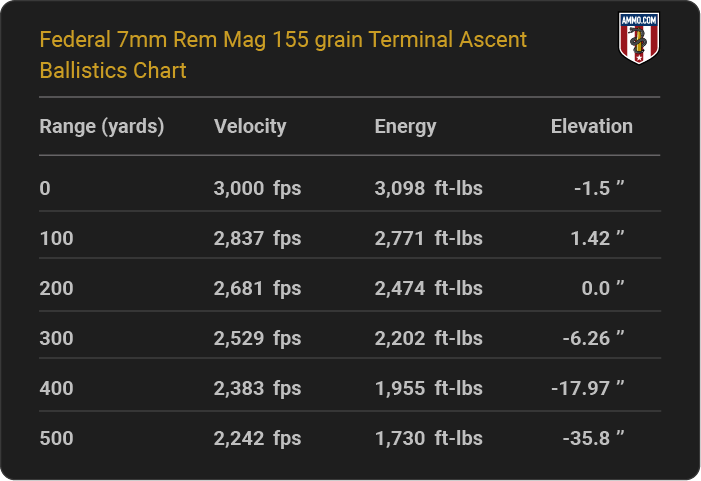Click the -1.5 inch elevation value

(x=599, y=188)
